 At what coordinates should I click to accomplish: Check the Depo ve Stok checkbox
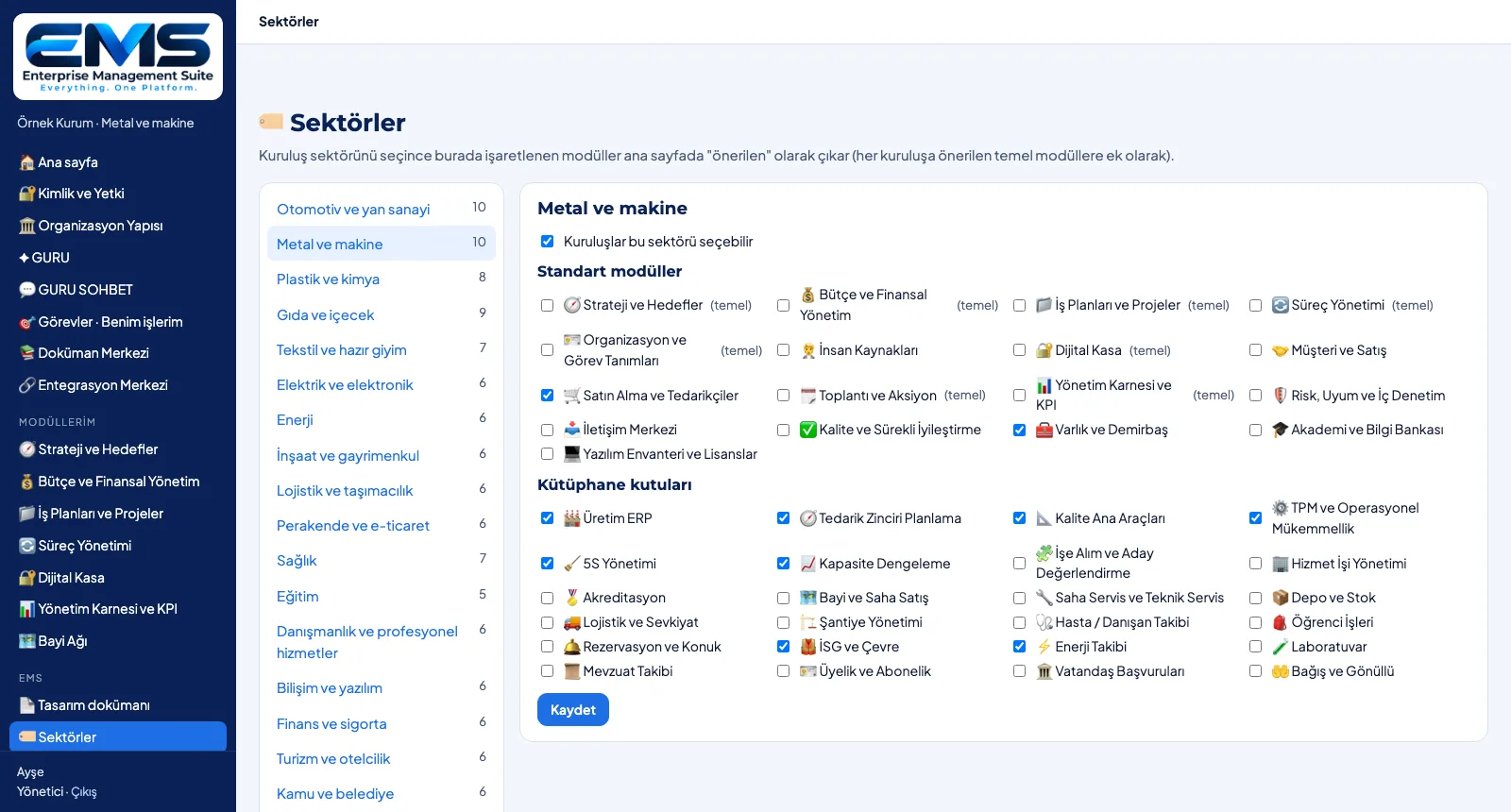pyautogui.click(x=1255, y=598)
